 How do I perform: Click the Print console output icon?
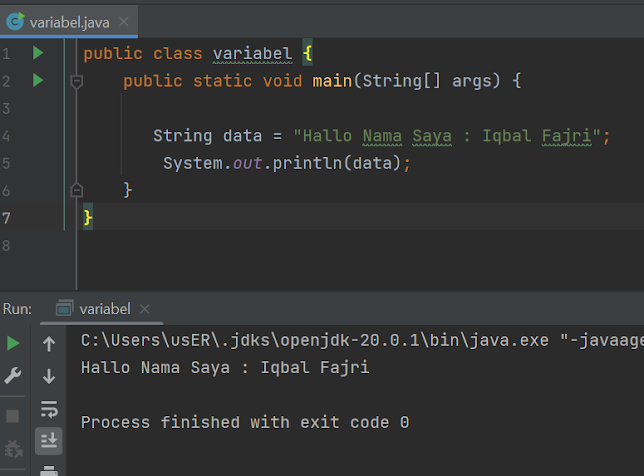49,468
